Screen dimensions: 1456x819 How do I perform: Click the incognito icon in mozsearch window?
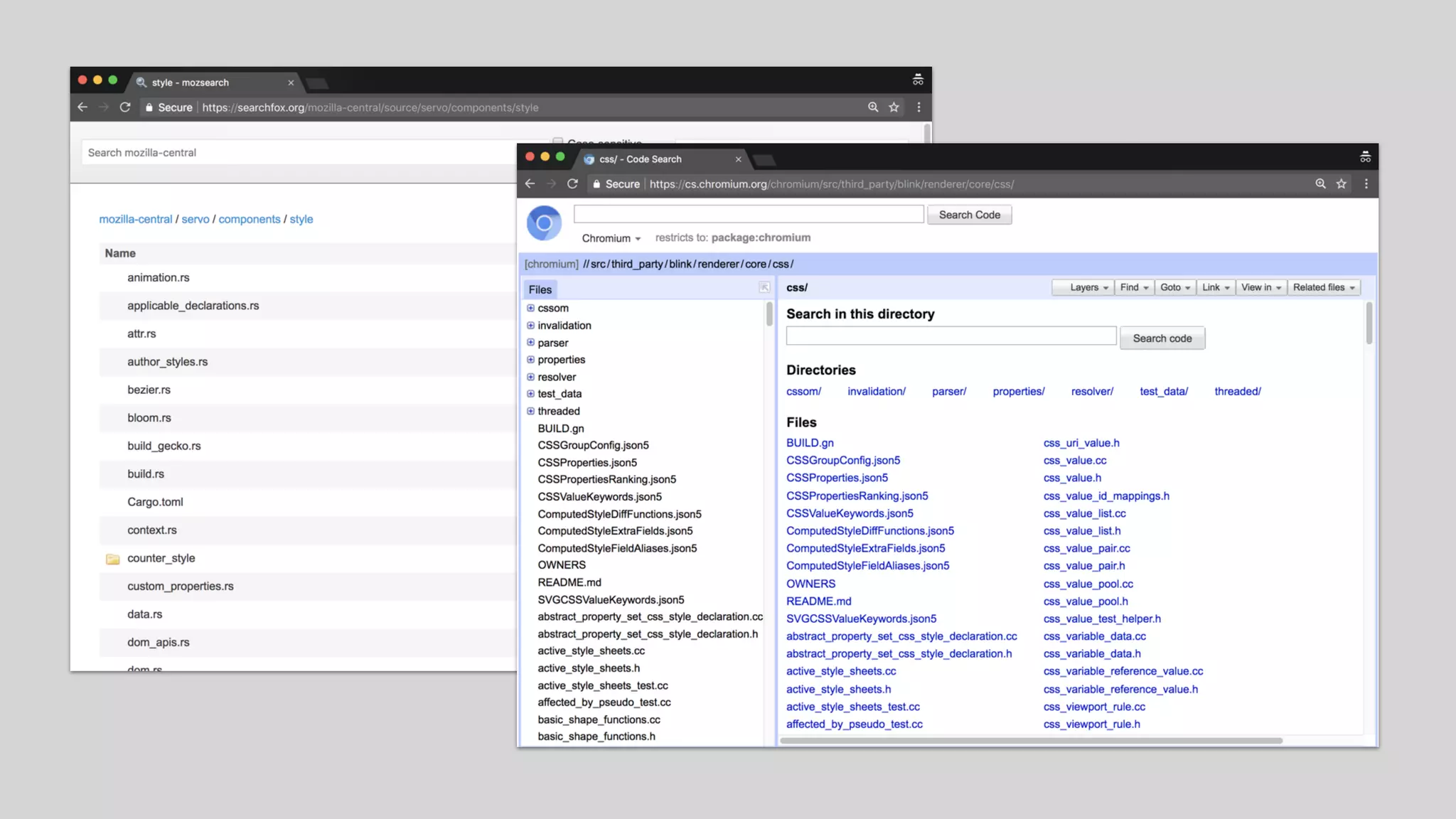[x=918, y=80]
